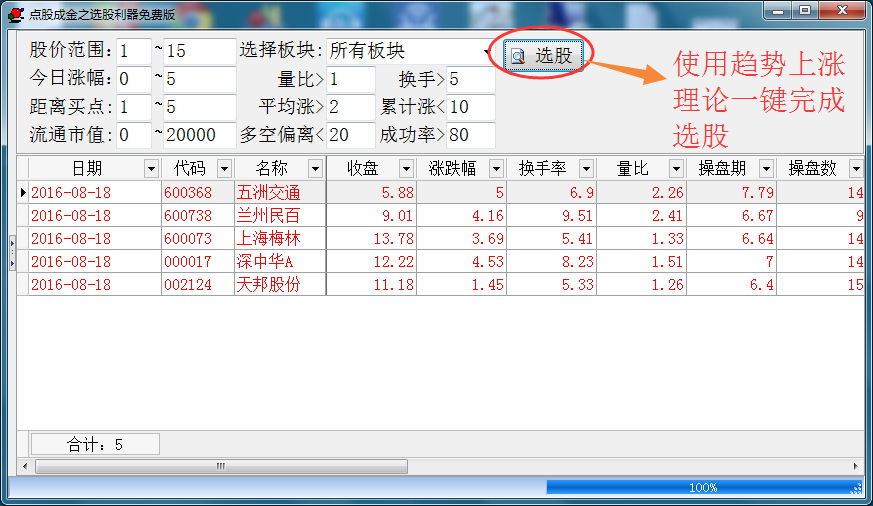Click the 股价范围 maximum field showing 15

point(199,51)
